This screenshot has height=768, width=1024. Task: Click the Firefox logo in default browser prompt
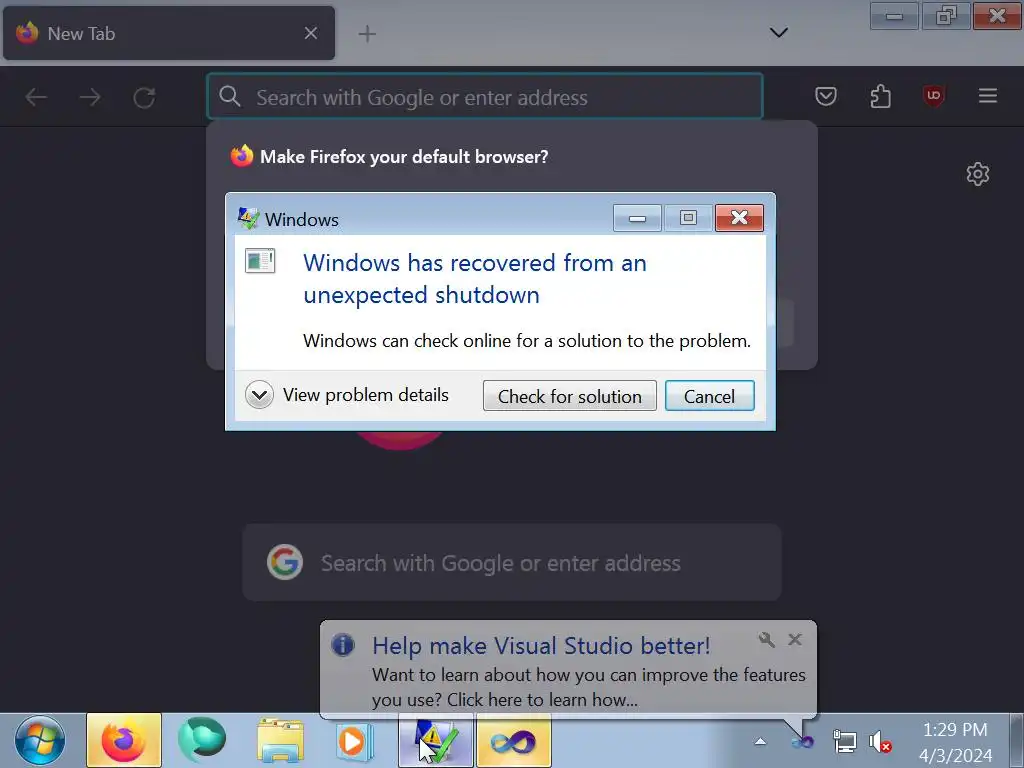(242, 156)
